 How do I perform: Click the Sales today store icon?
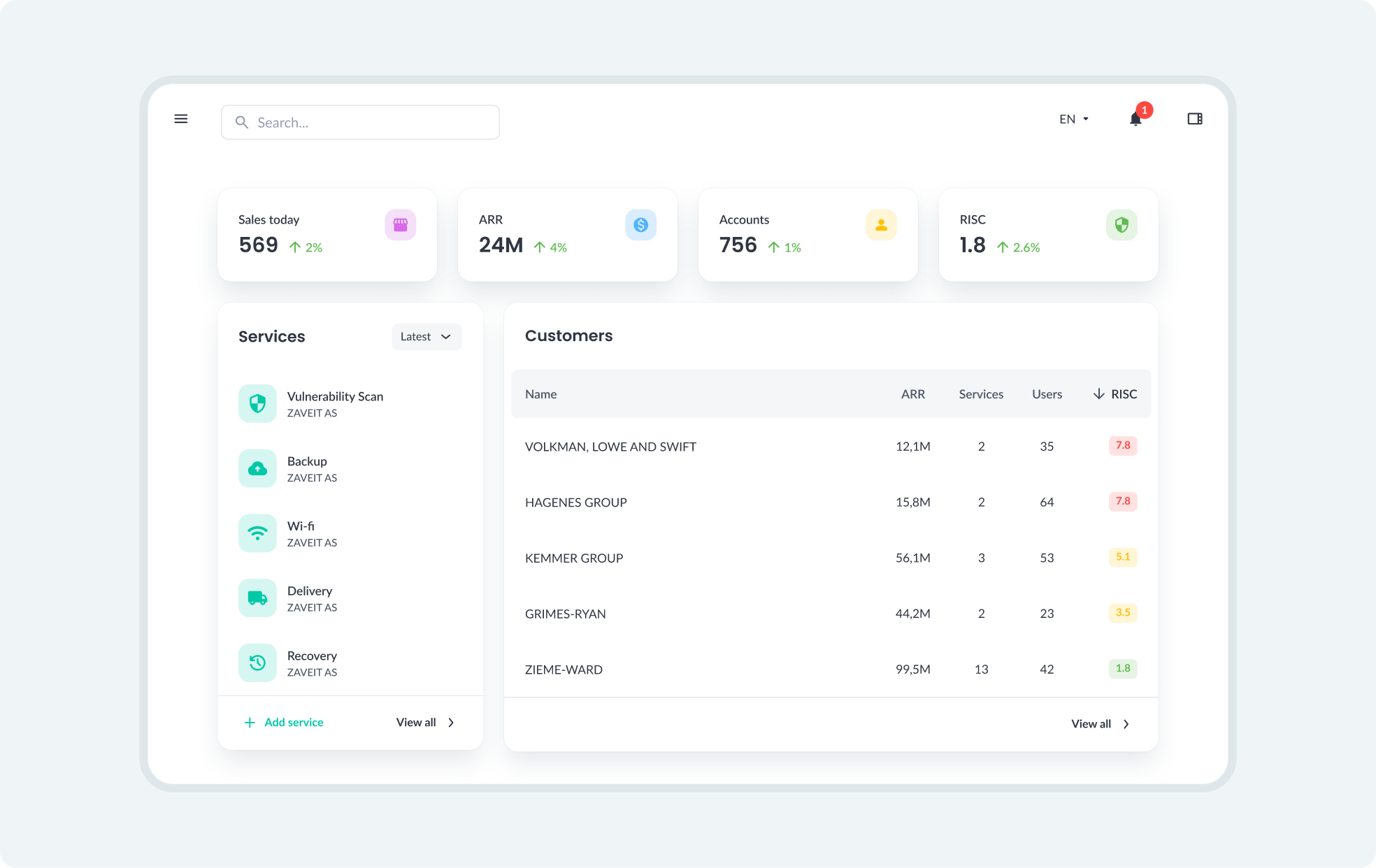[400, 225]
